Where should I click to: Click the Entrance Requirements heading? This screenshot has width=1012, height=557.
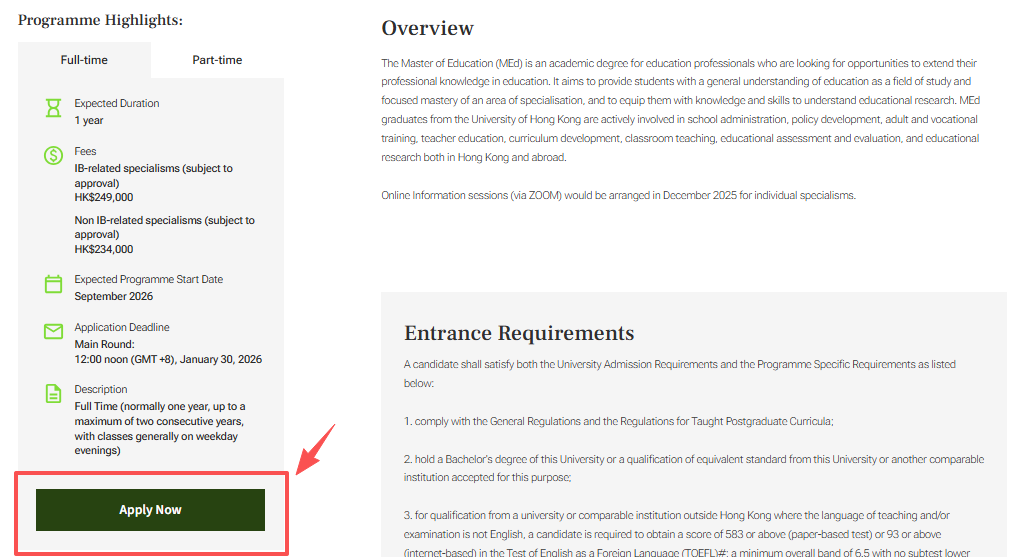[x=518, y=333]
